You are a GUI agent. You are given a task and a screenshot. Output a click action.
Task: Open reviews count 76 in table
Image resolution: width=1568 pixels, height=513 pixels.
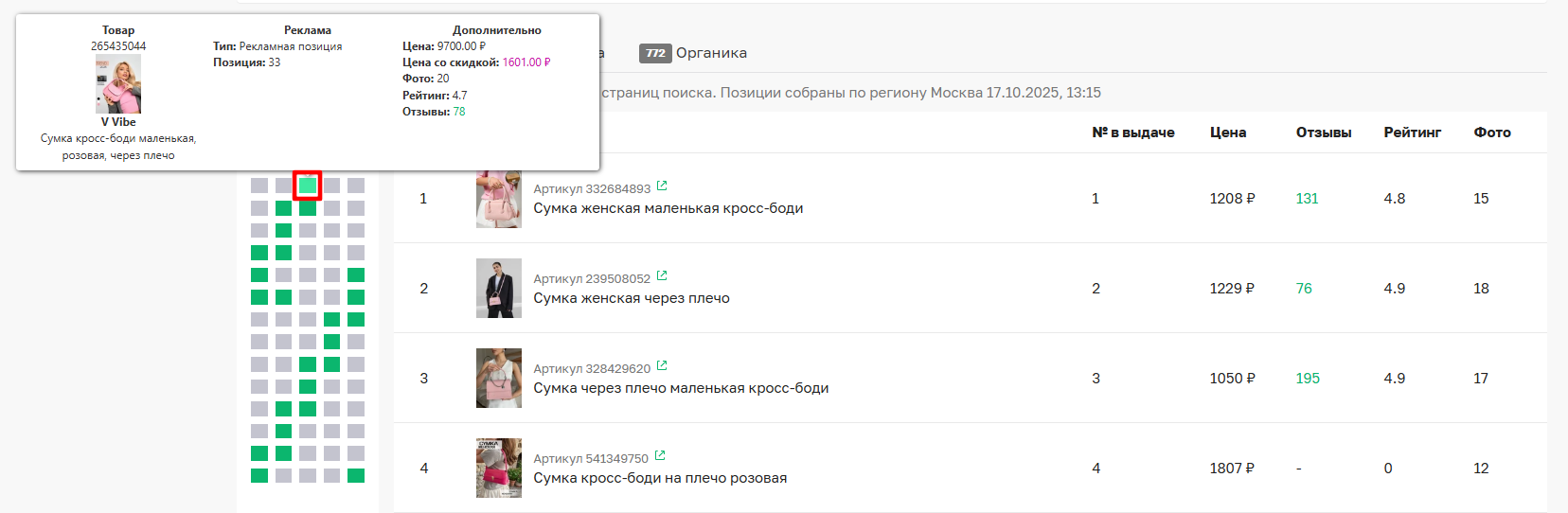[1304, 289]
